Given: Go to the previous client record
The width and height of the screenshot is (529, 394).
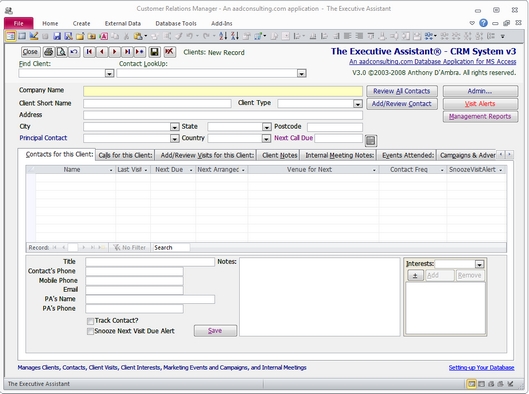Looking at the screenshot, I should 102,52.
